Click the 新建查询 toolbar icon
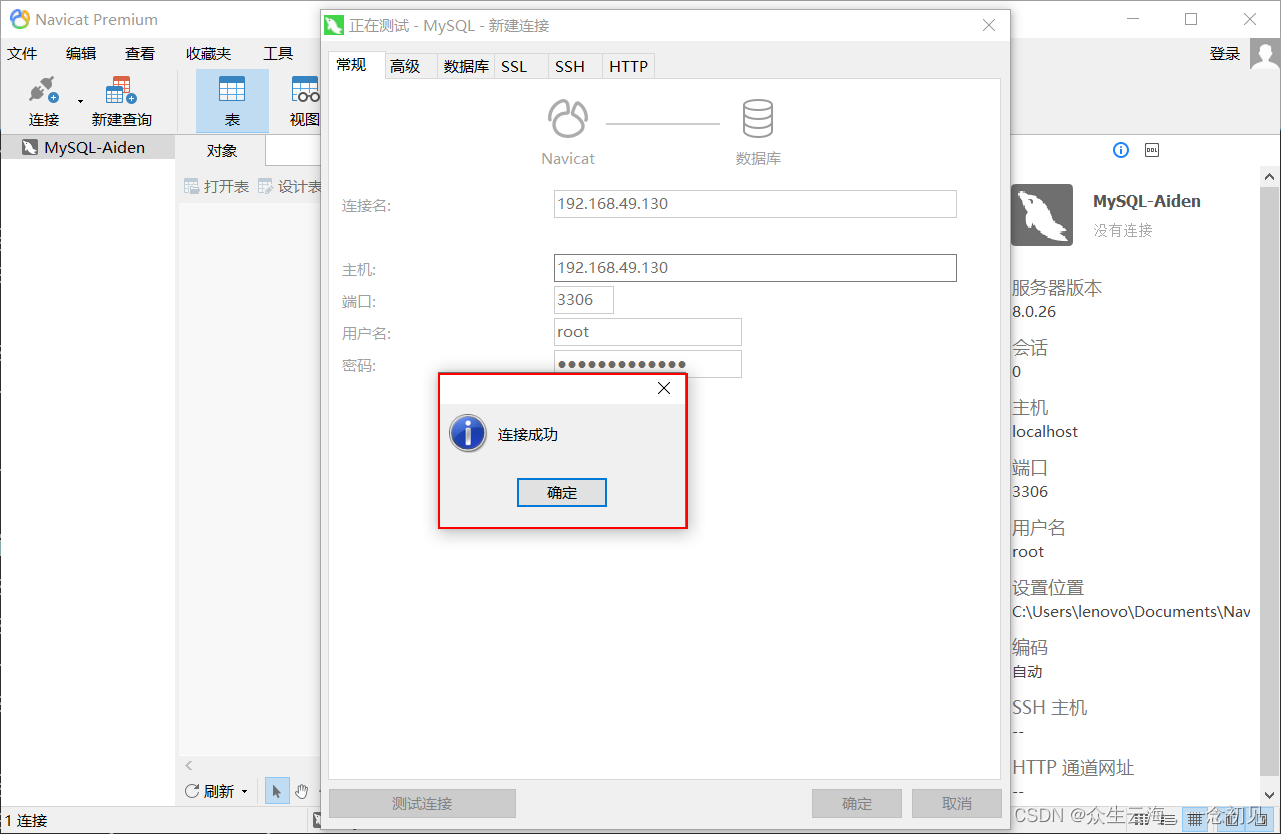Image resolution: width=1281 pixels, height=834 pixels. coord(121,91)
